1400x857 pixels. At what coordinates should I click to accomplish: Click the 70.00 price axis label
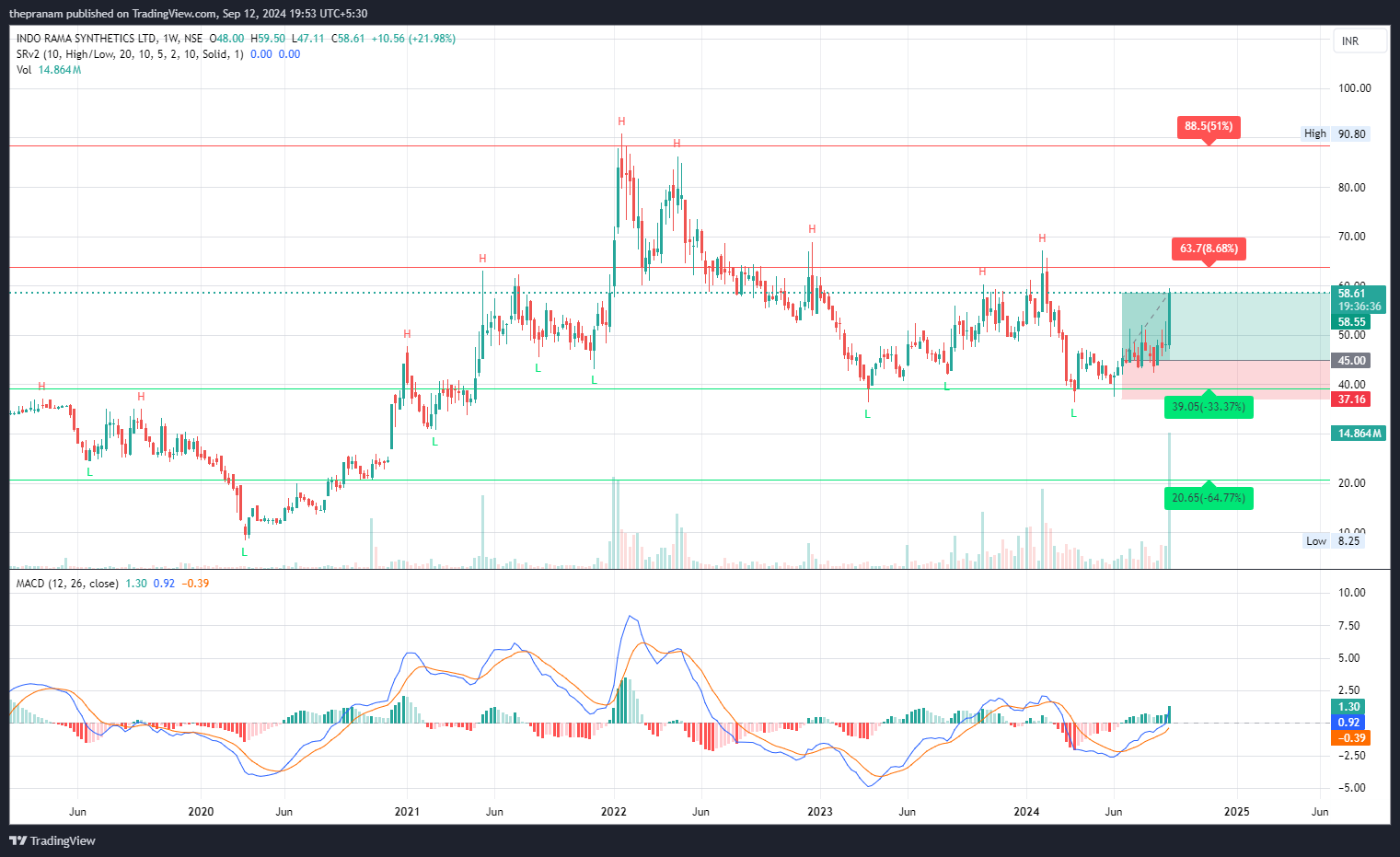click(1352, 237)
